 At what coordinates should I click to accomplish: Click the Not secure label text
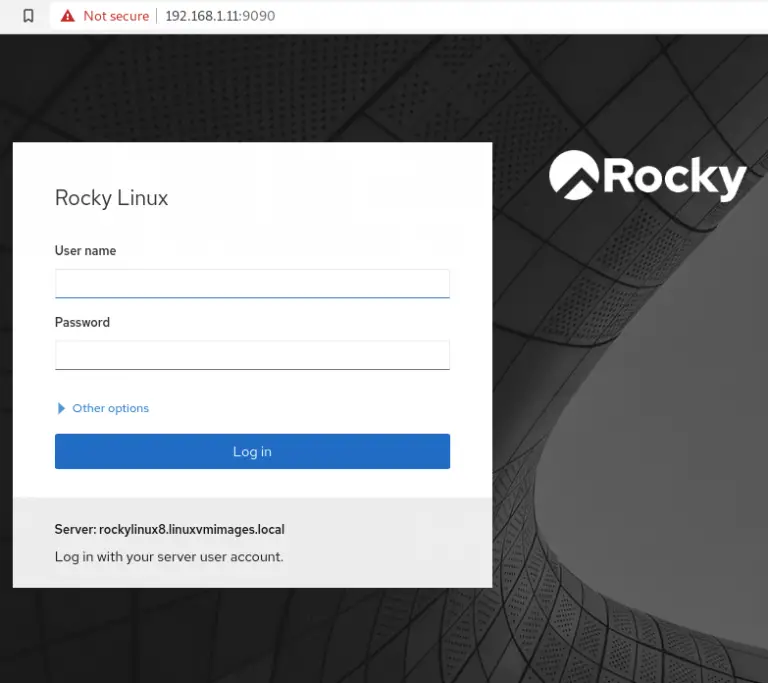[116, 16]
